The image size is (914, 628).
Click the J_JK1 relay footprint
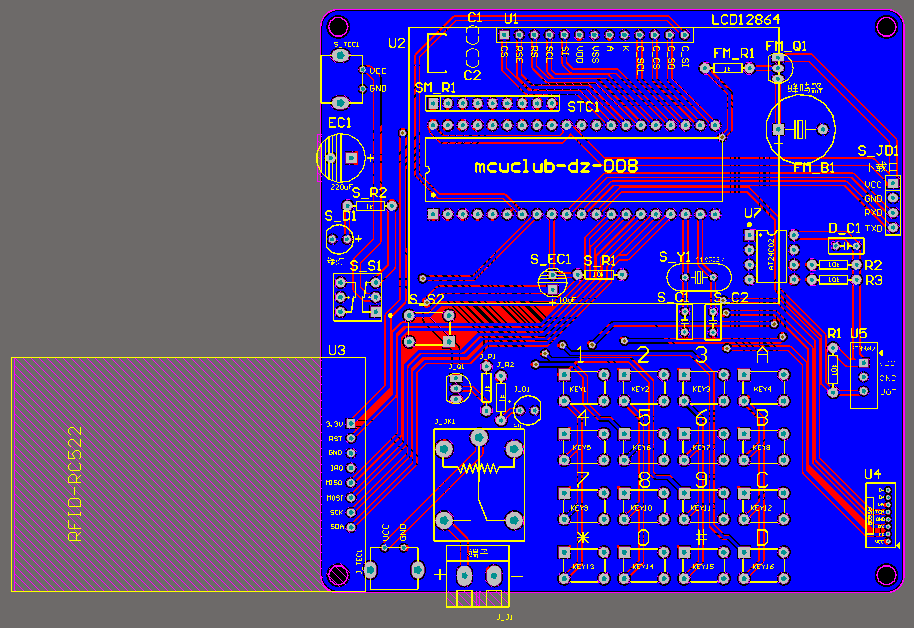(479, 485)
